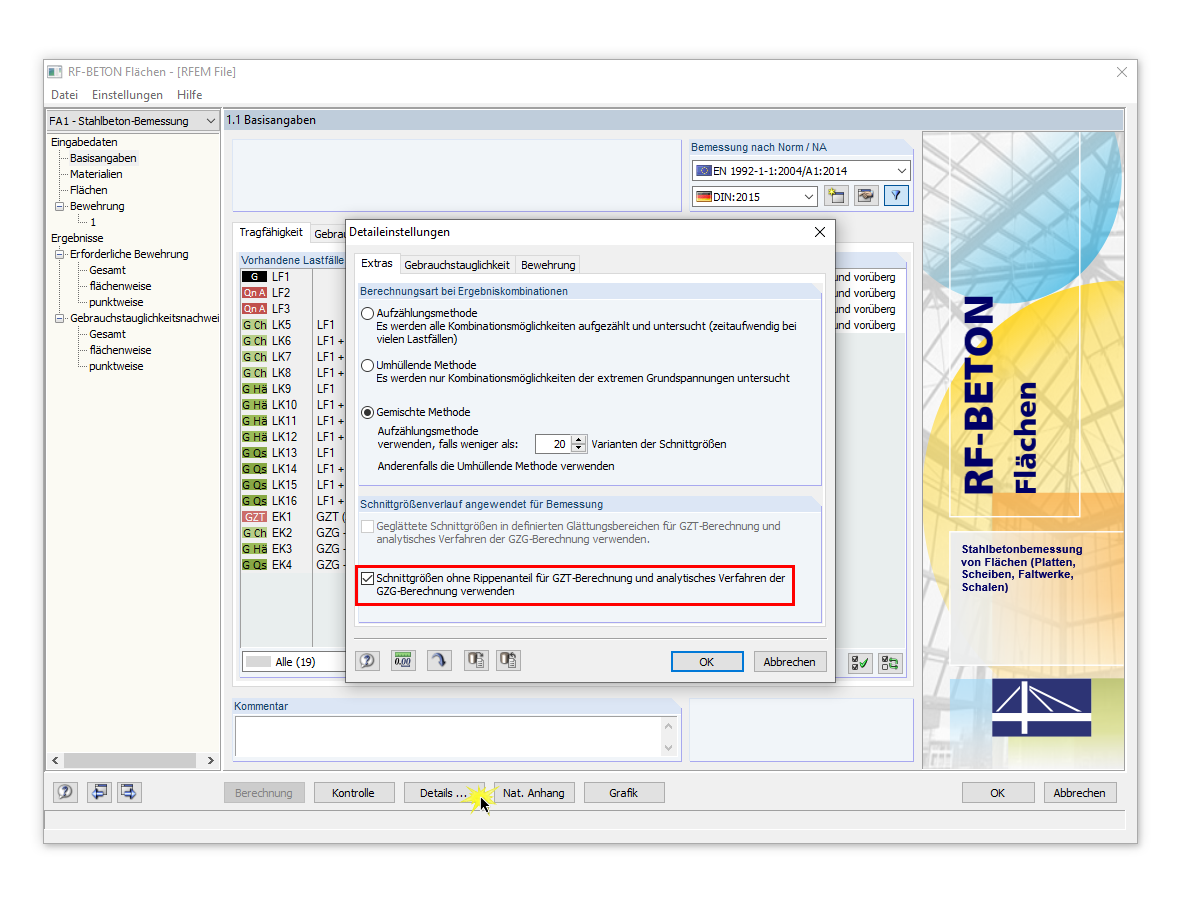The image size is (1200, 900).
Task: Open the DIN:2015 national annex dropdown
Action: [755, 197]
